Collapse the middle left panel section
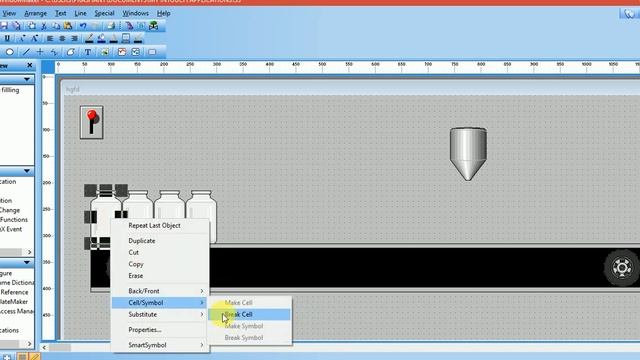 click(27, 171)
